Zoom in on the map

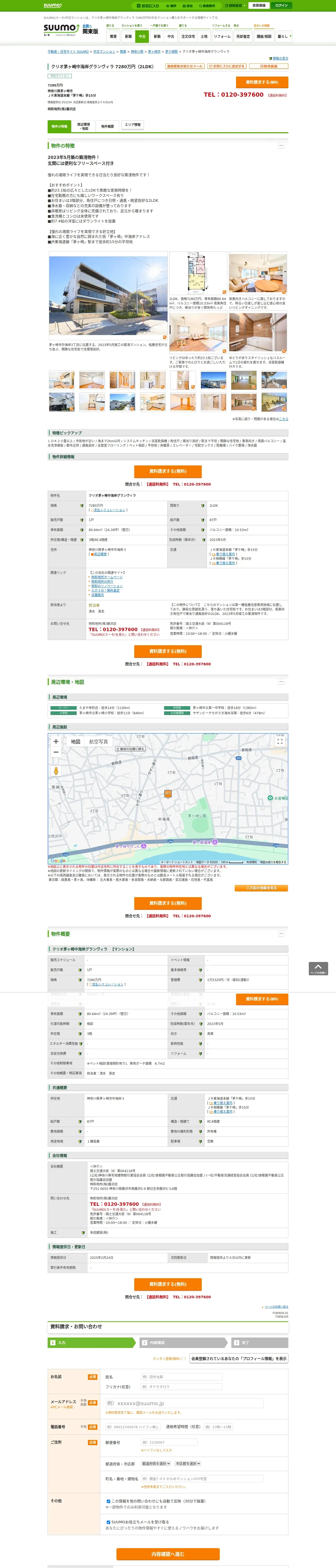pyautogui.click(x=56, y=741)
